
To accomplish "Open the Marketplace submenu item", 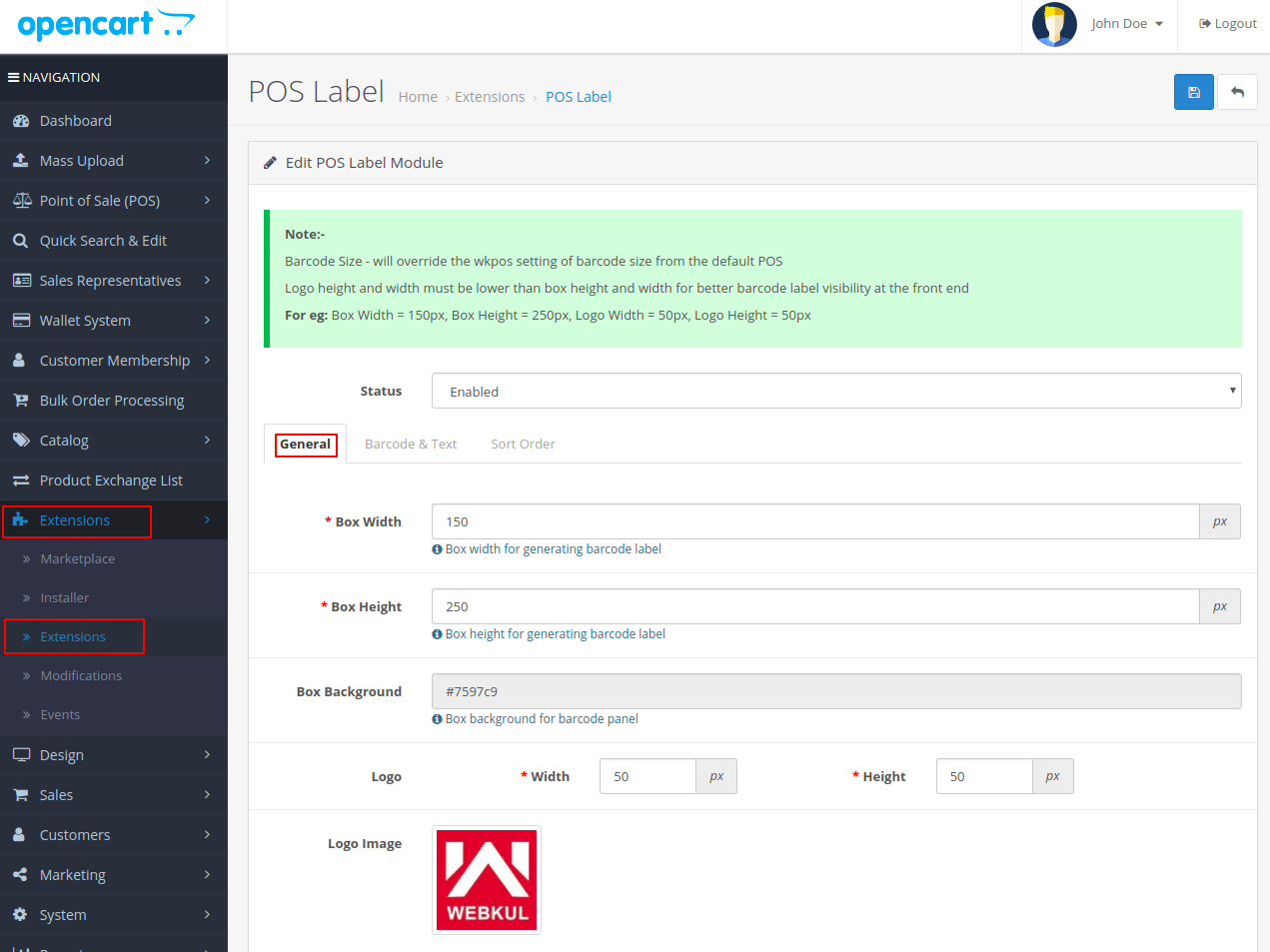I will click(x=78, y=559).
